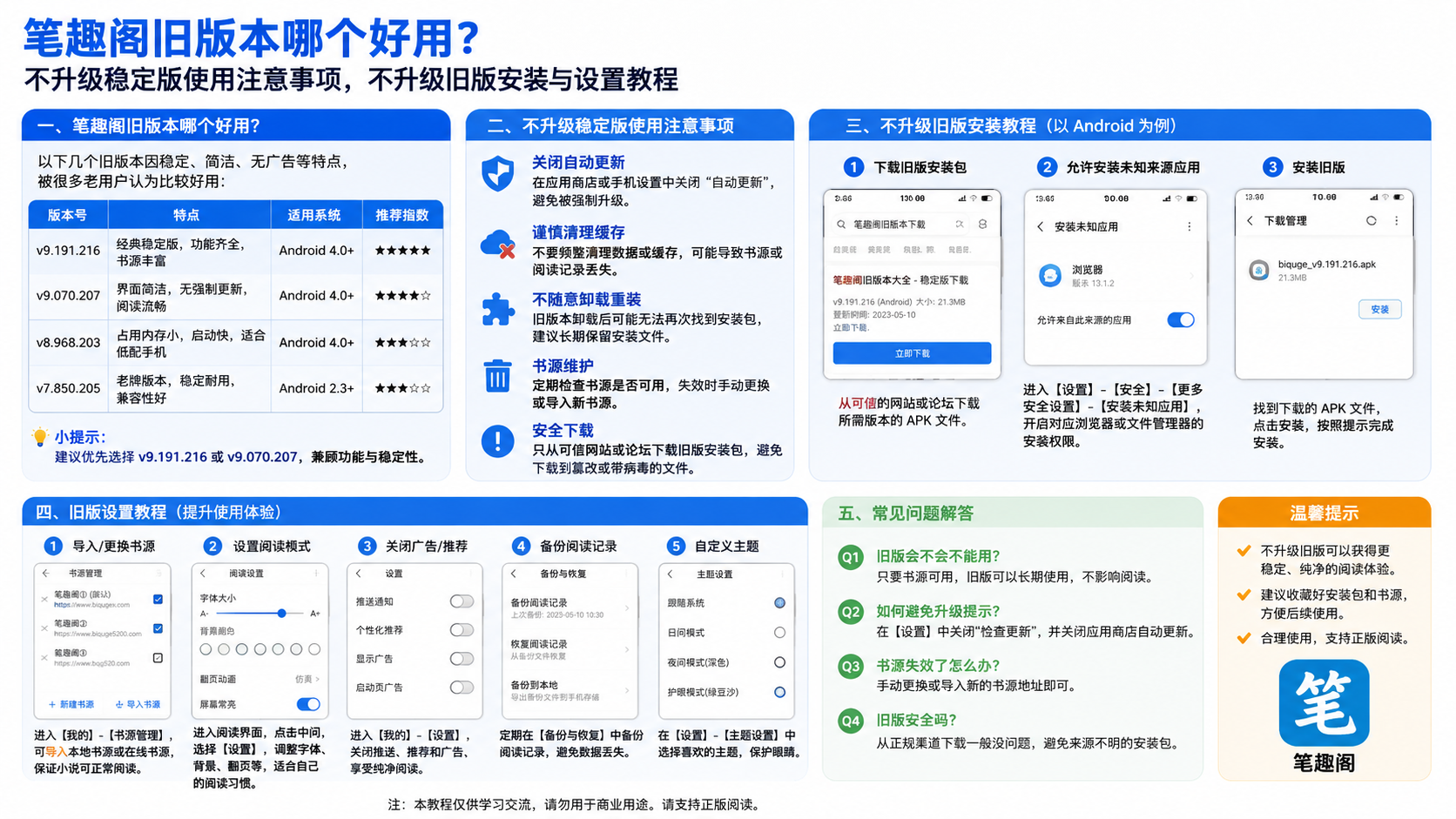Screen dimensions: 1456x819
Task: Click the 导入书源 button
Action: pos(138,704)
